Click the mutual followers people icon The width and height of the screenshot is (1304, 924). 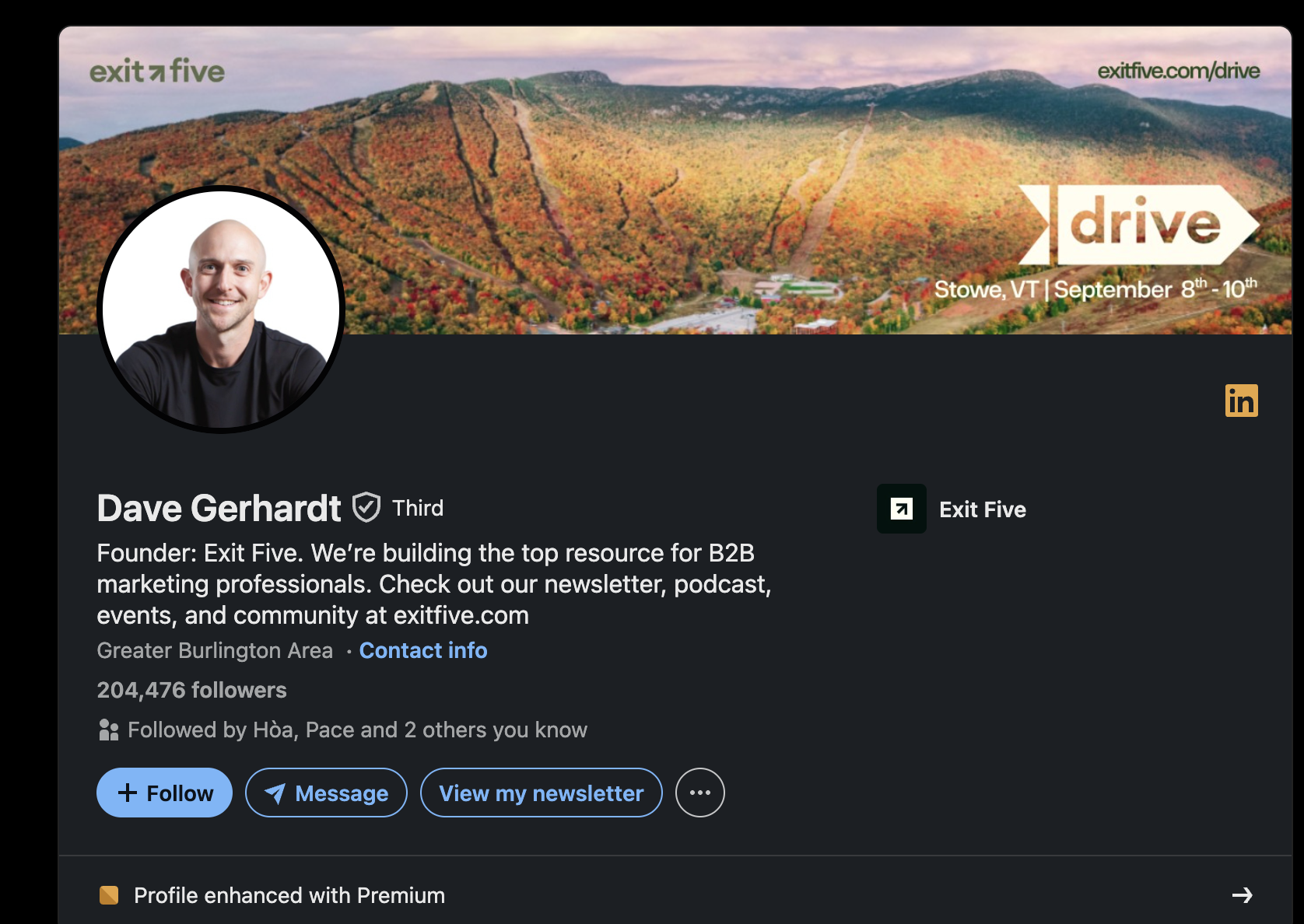coord(109,730)
